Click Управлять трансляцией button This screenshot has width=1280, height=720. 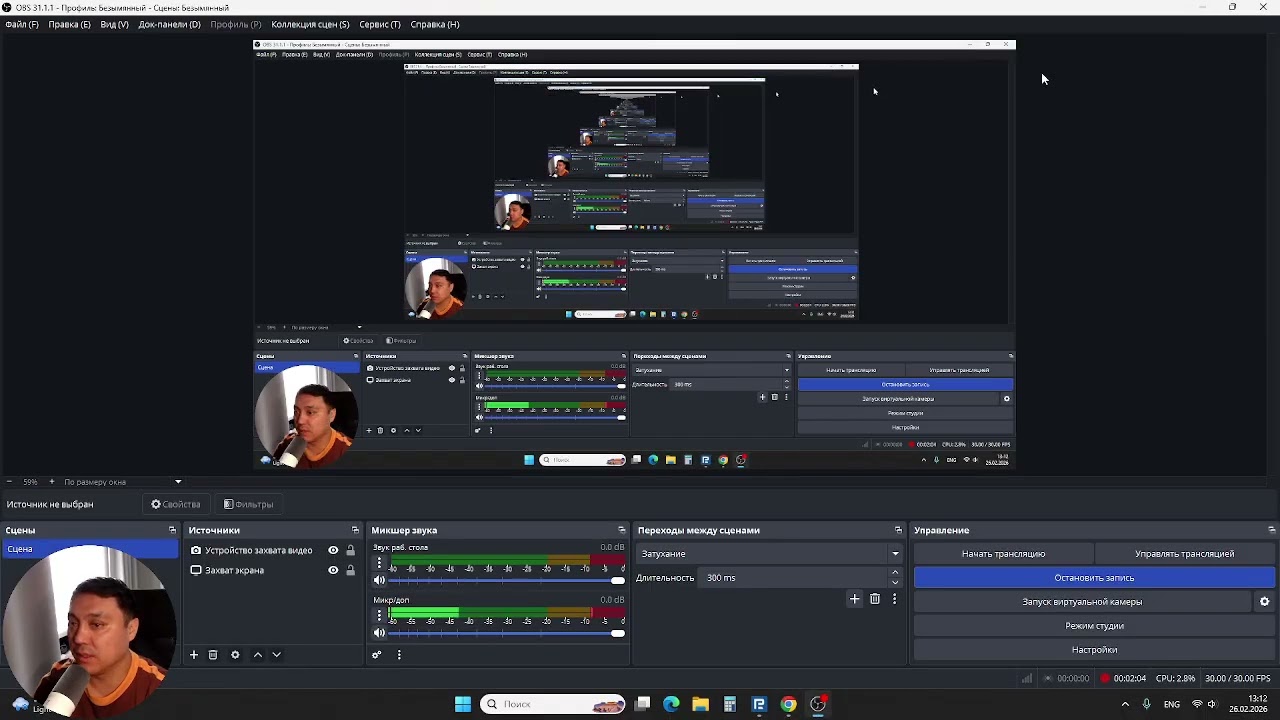(x=1185, y=554)
